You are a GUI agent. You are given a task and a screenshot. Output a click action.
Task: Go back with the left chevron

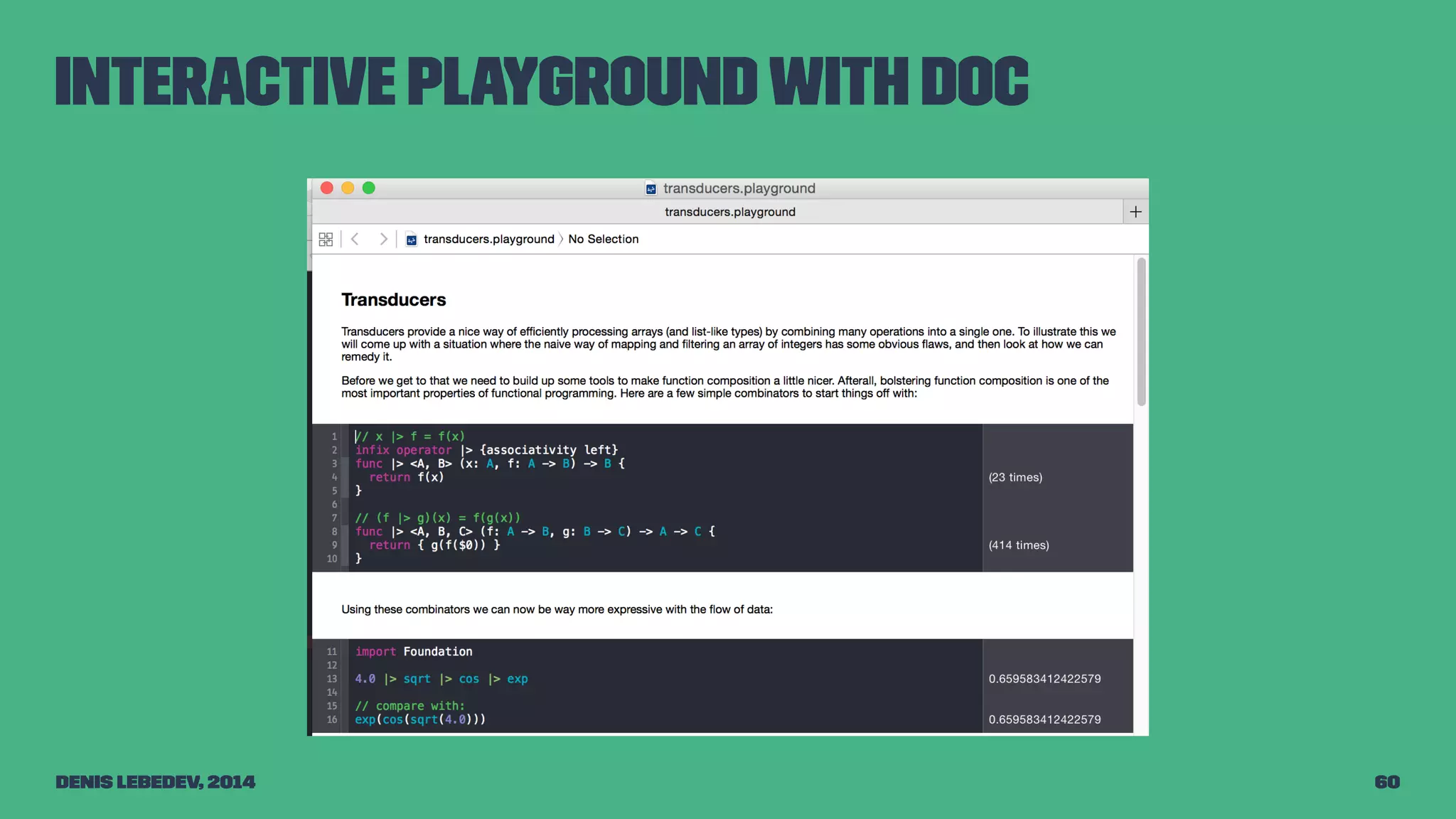355,239
